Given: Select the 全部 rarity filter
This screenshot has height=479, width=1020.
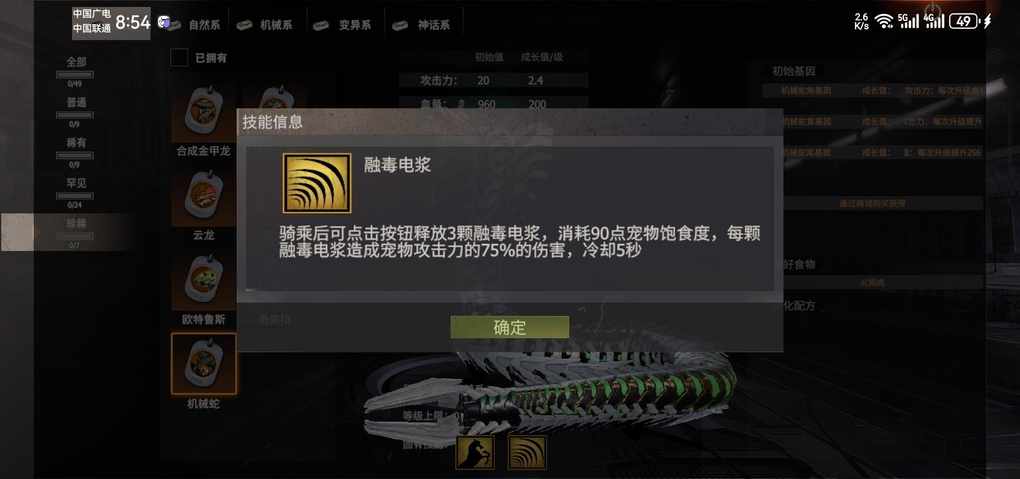Looking at the screenshot, I should coord(75,62).
